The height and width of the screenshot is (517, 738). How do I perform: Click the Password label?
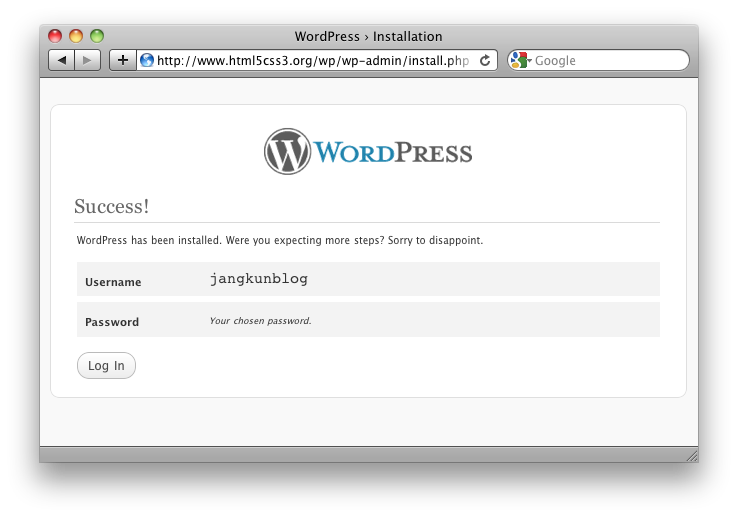(x=112, y=322)
